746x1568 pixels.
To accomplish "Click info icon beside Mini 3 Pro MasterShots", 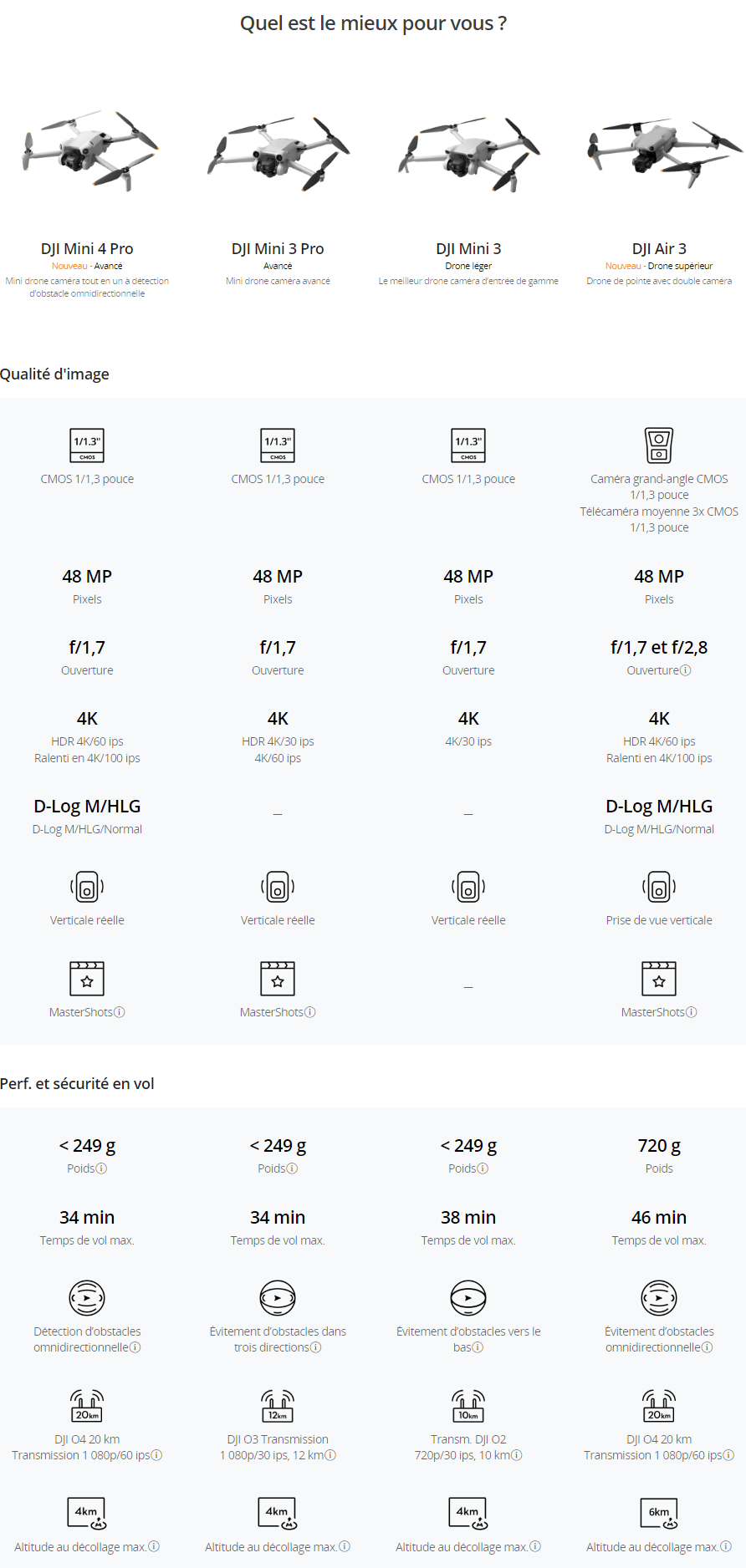I will 310,1012.
